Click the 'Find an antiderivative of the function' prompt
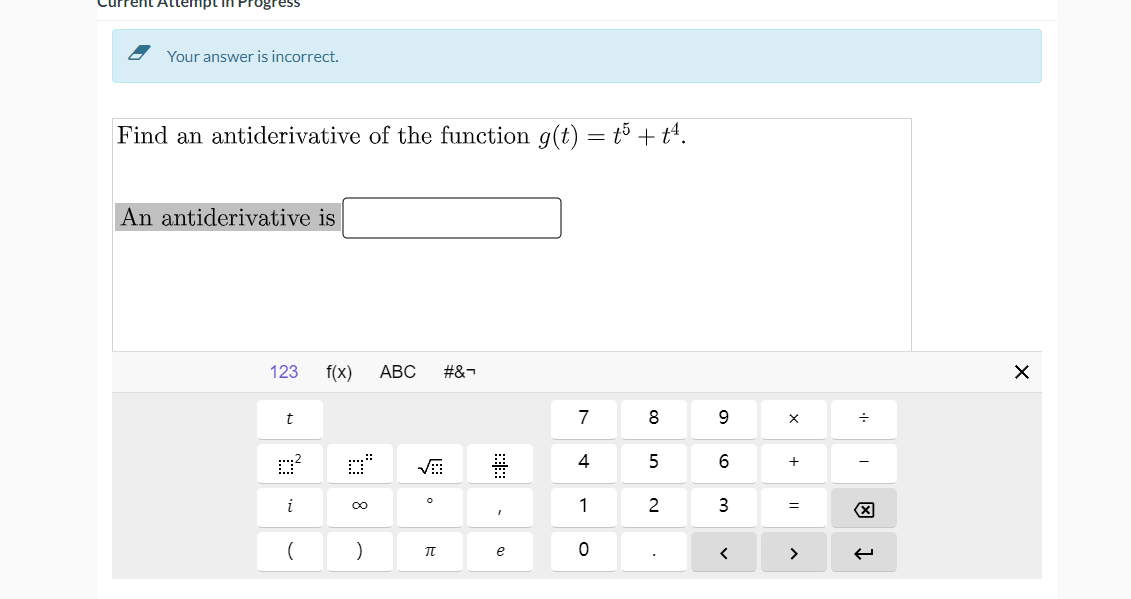 323,136
